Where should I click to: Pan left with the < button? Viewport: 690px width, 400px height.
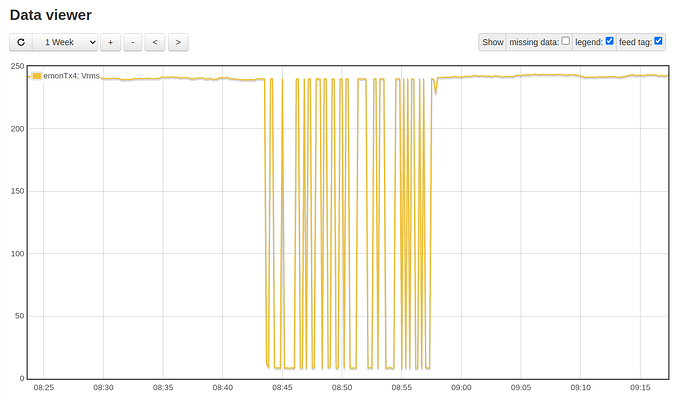155,42
